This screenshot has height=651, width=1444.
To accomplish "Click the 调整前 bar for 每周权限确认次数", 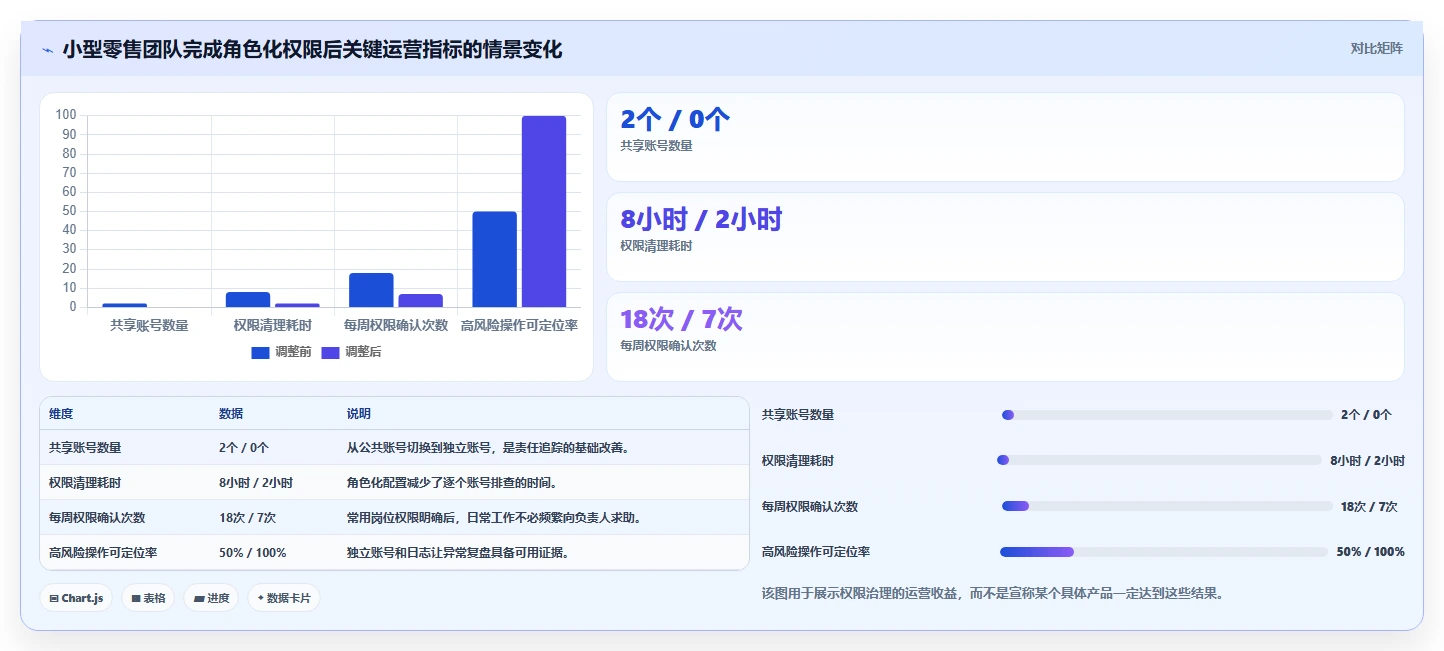I will pyautogui.click(x=371, y=290).
